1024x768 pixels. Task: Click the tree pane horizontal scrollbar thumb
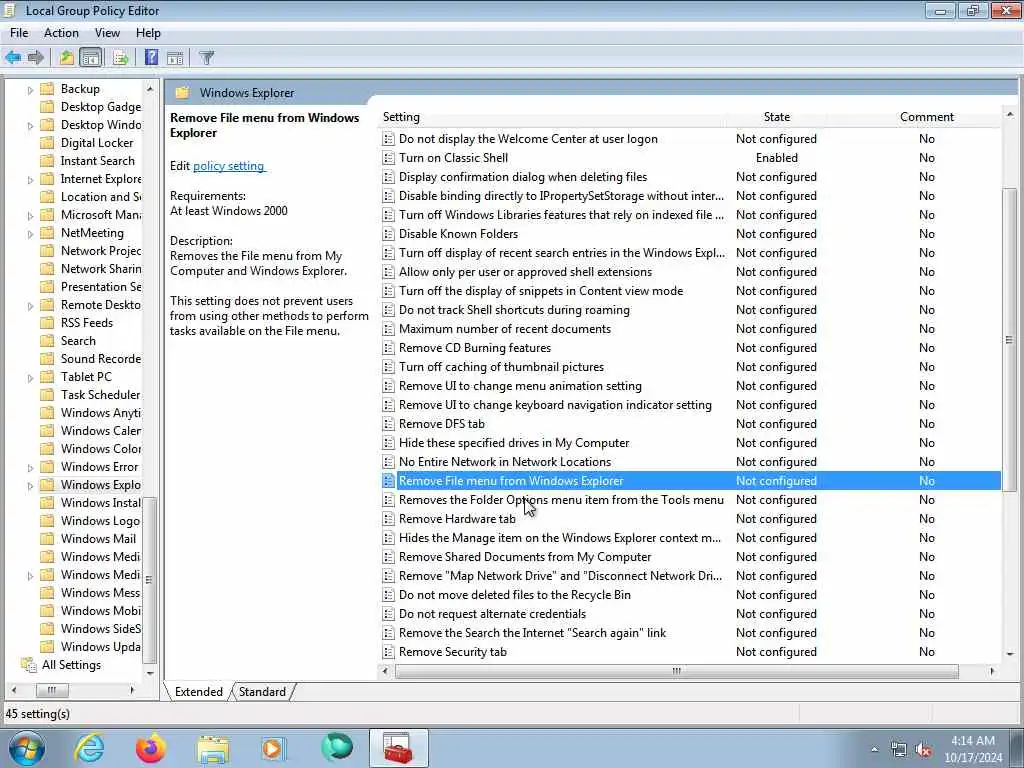[52, 690]
